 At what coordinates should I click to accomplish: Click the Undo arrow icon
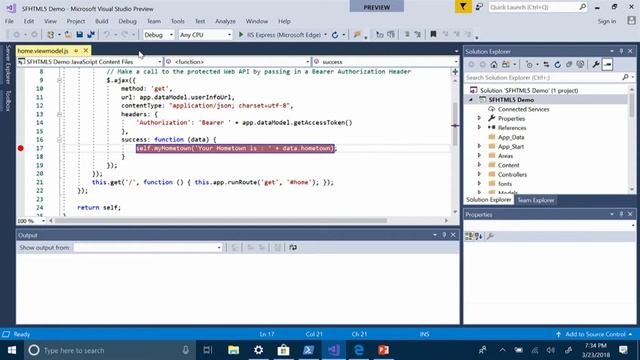click(107, 35)
